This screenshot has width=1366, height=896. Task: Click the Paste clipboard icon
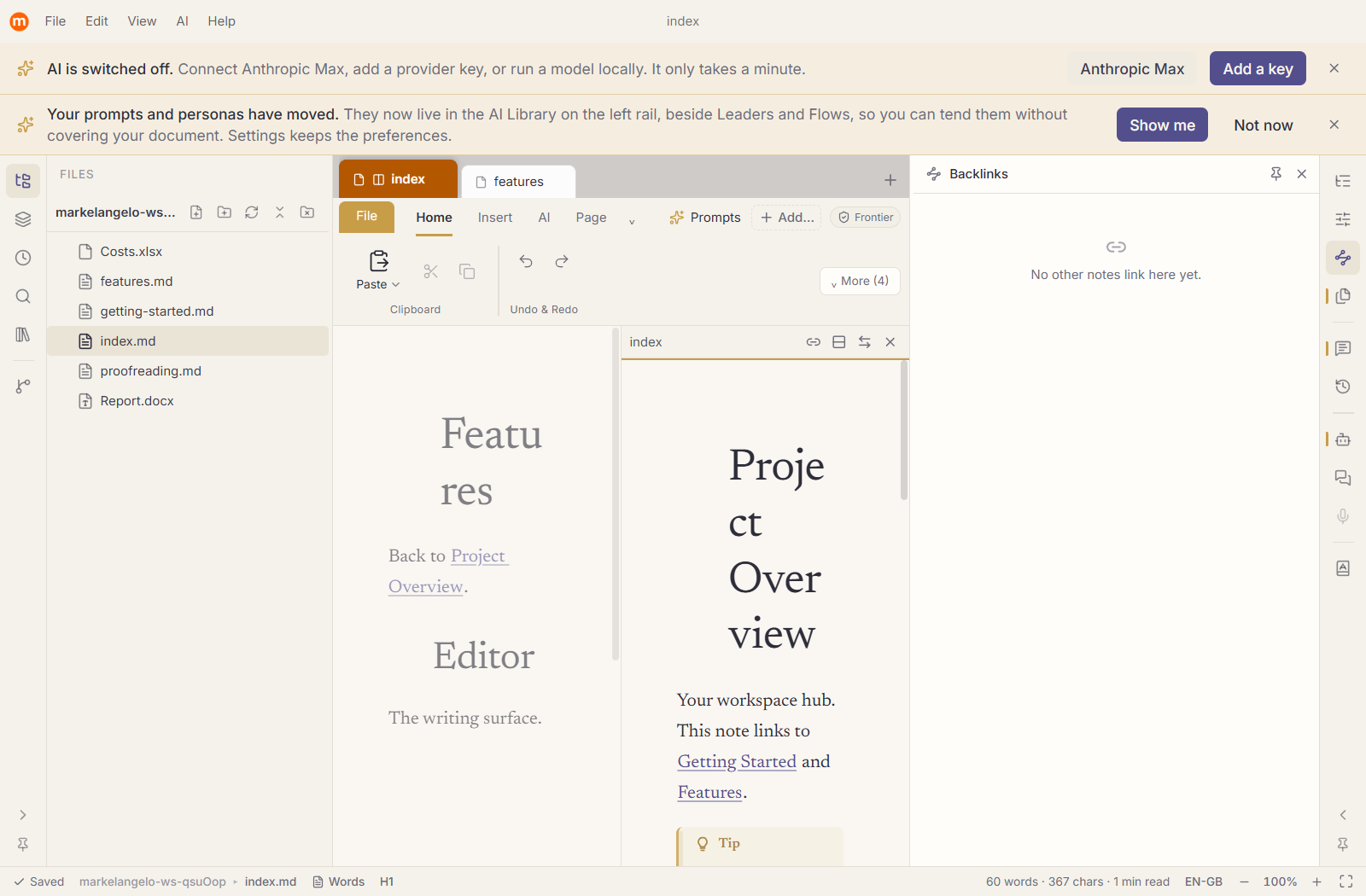click(378, 260)
